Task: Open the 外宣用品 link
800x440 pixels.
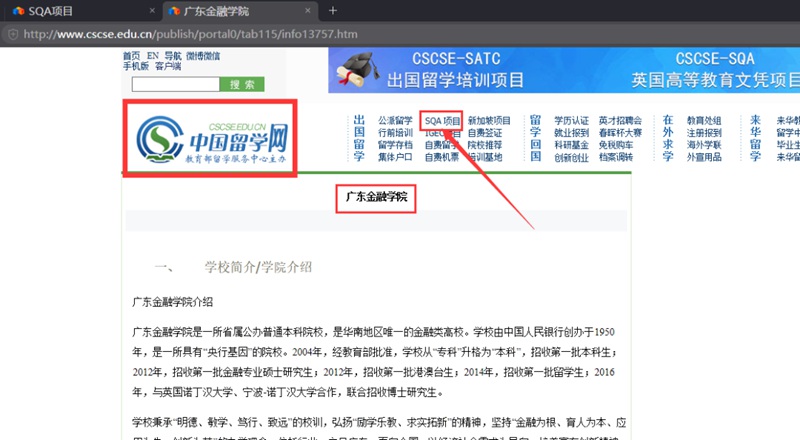Action: click(704, 157)
